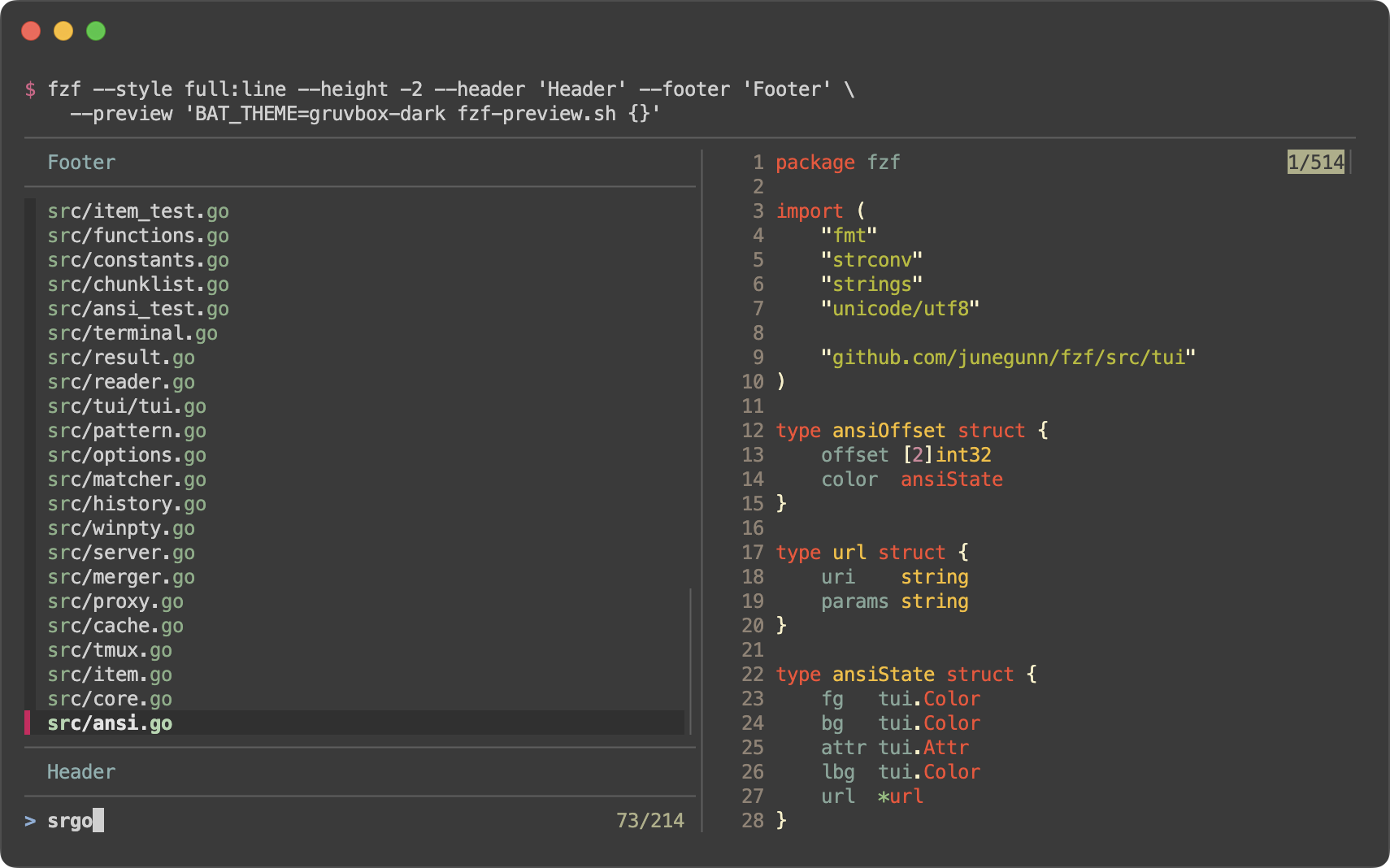Select src/options.go entry
The image size is (1390, 868).
tap(127, 455)
